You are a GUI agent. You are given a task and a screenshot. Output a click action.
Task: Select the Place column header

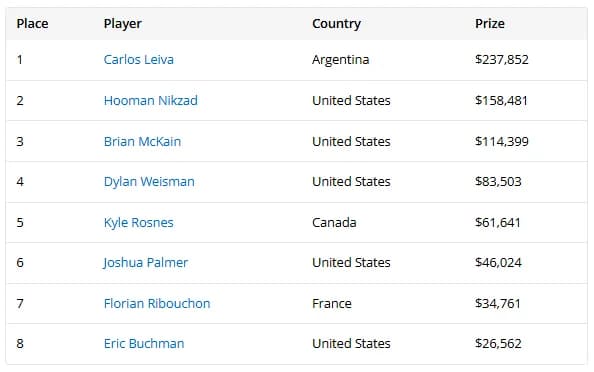32,23
